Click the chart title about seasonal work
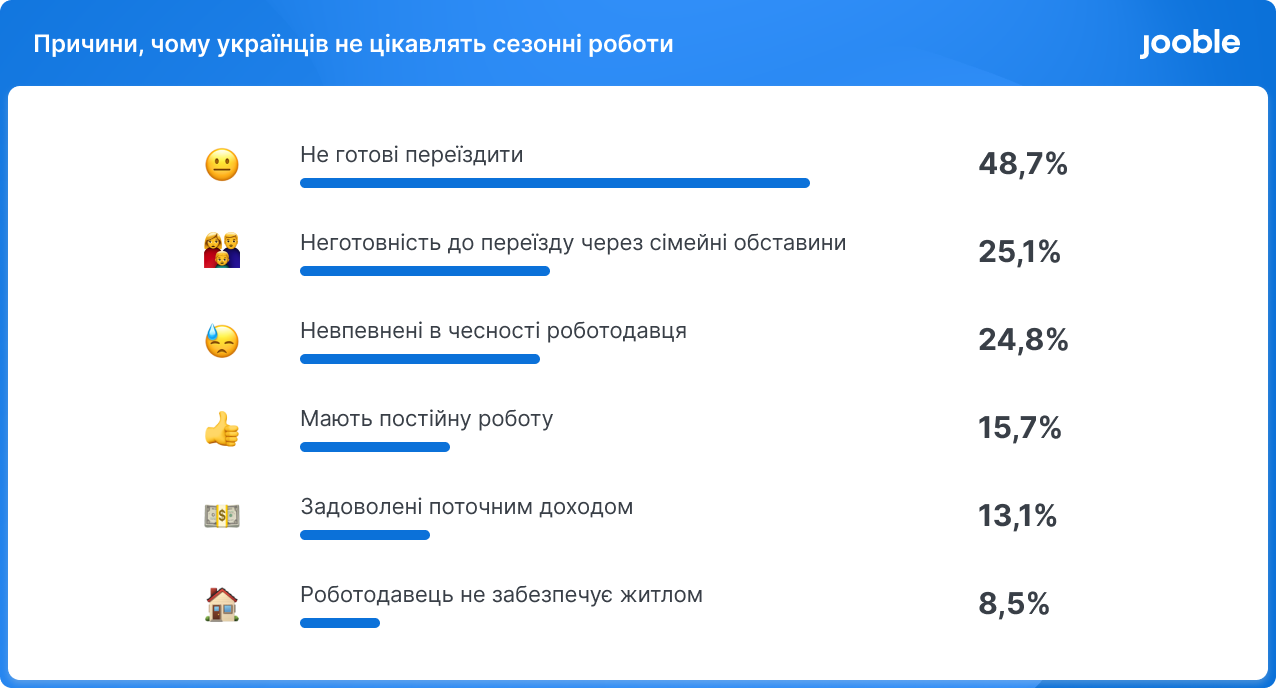This screenshot has width=1276, height=688. (x=354, y=45)
